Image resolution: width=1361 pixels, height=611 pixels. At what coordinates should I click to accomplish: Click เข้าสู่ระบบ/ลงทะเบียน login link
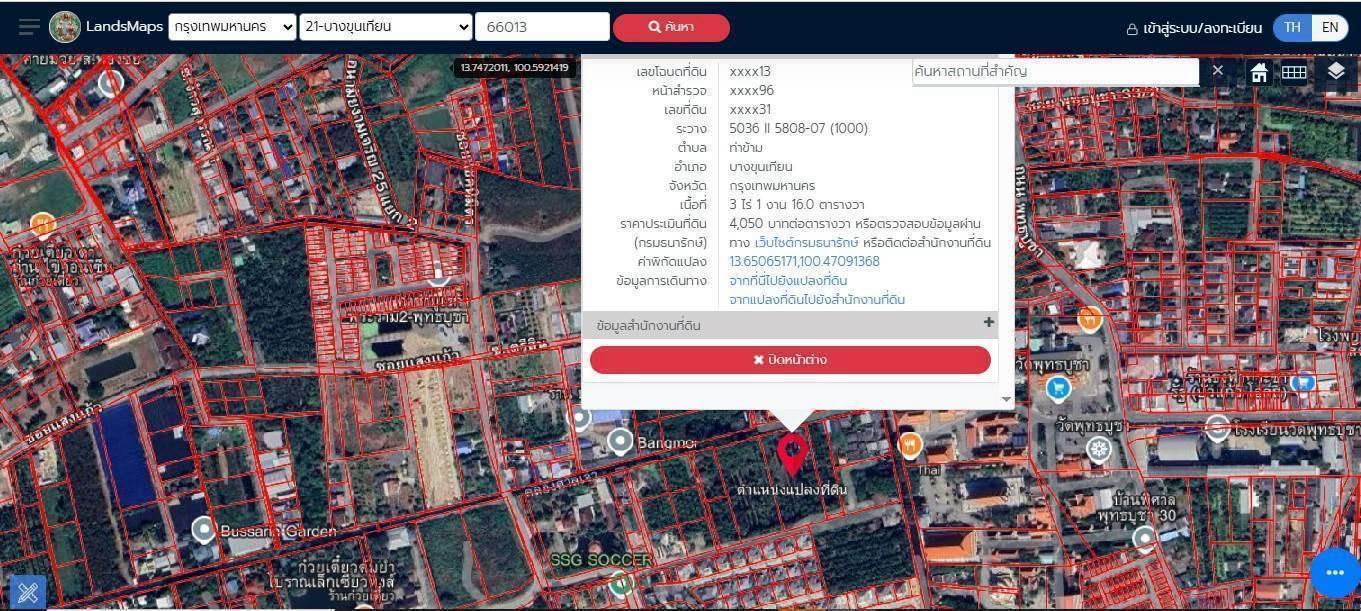point(1194,28)
